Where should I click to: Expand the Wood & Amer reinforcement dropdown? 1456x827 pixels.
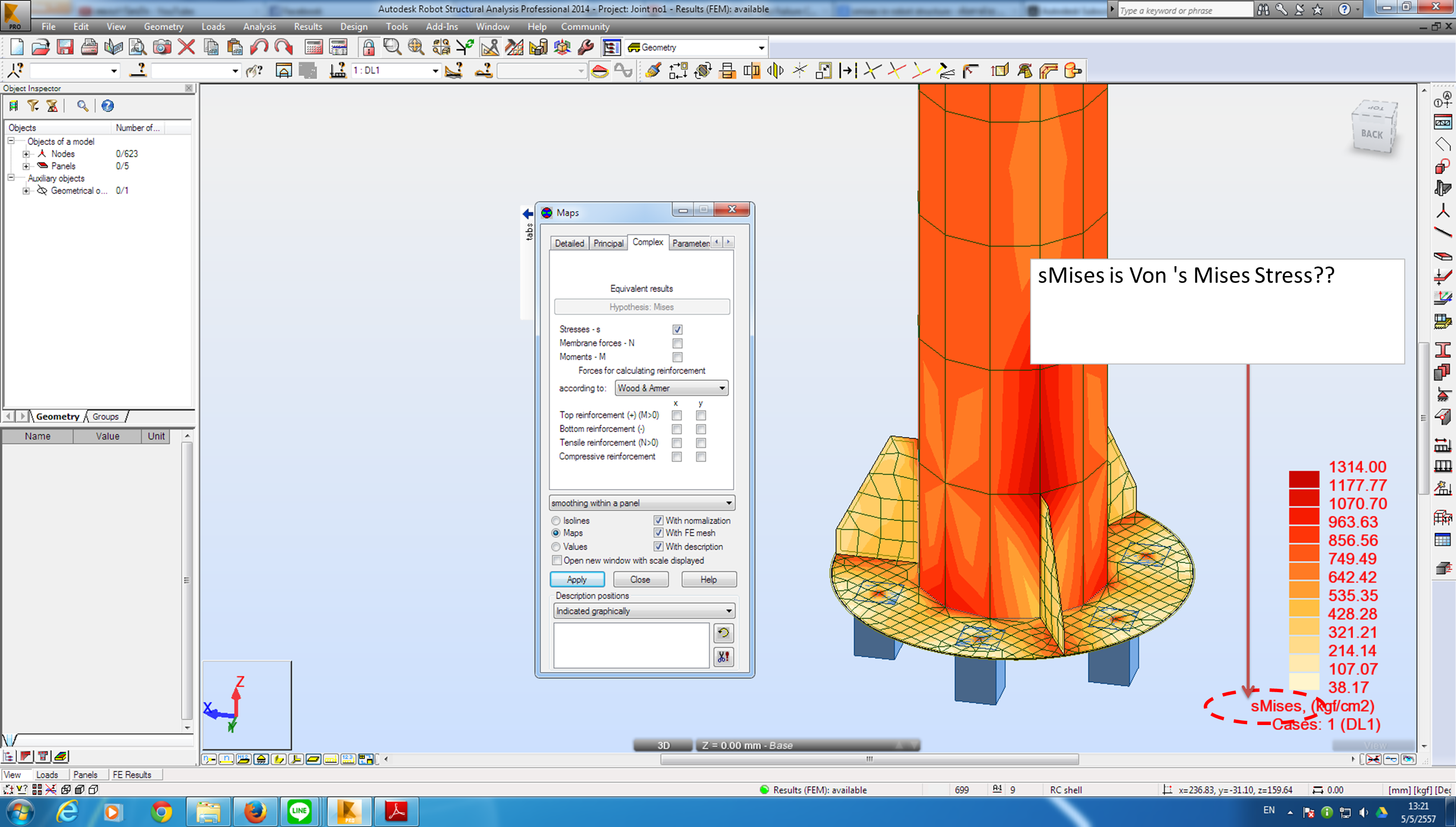coord(723,388)
